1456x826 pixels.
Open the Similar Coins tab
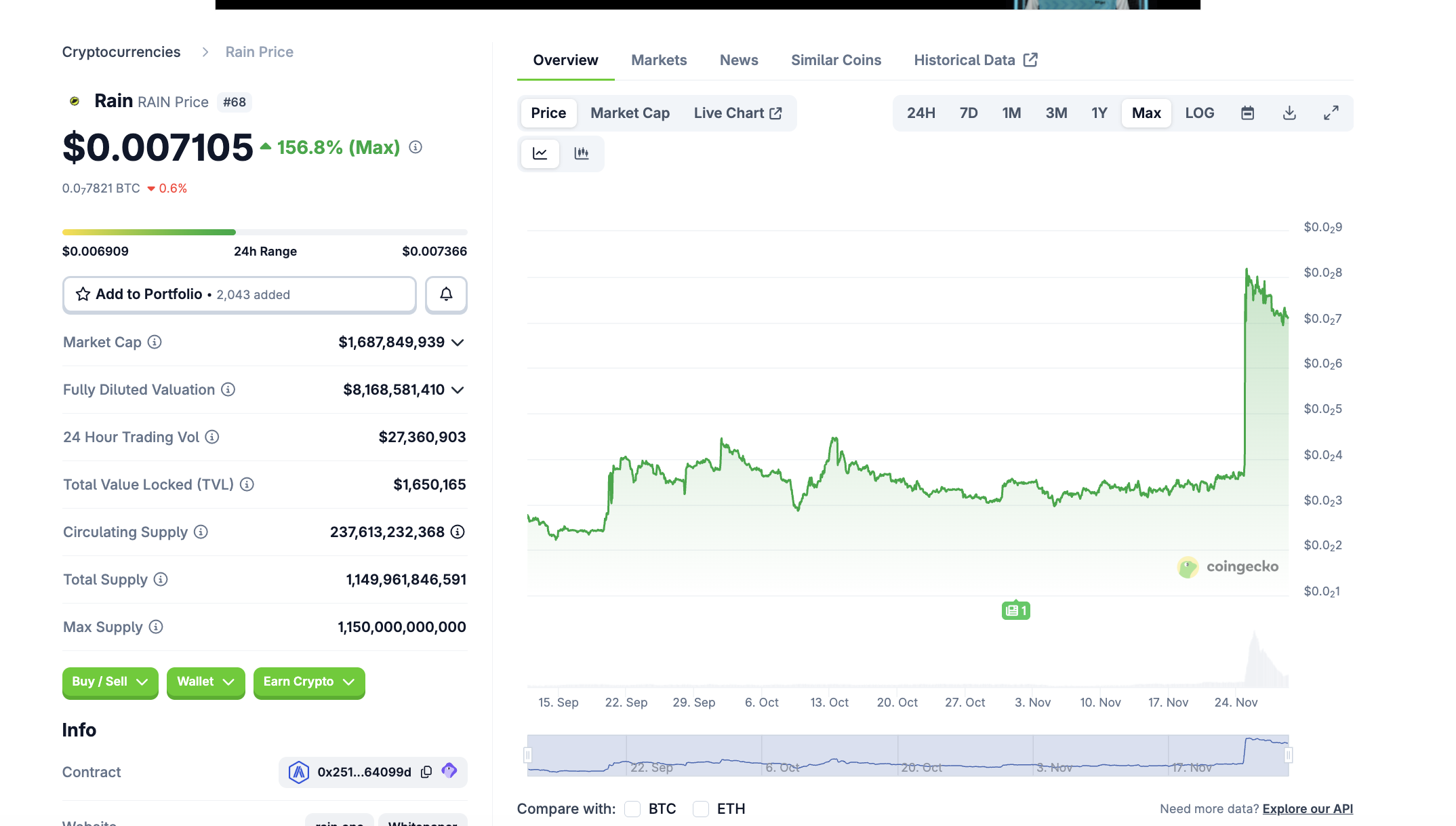click(x=835, y=60)
